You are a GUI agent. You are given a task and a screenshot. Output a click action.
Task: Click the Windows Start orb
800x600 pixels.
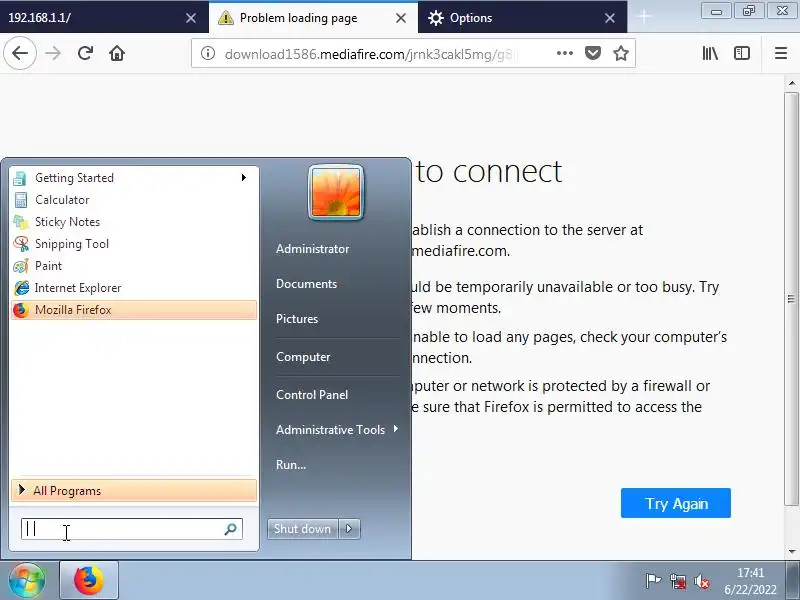point(27,581)
